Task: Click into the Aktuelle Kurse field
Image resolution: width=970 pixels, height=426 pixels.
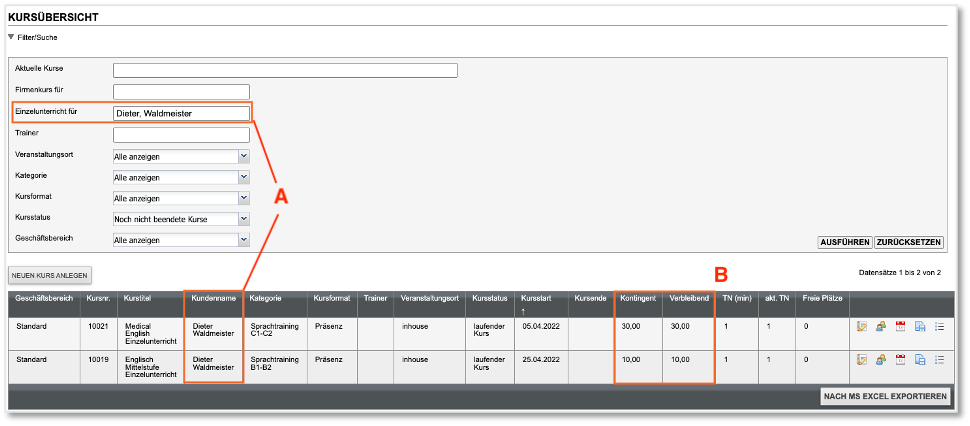Action: pos(285,70)
